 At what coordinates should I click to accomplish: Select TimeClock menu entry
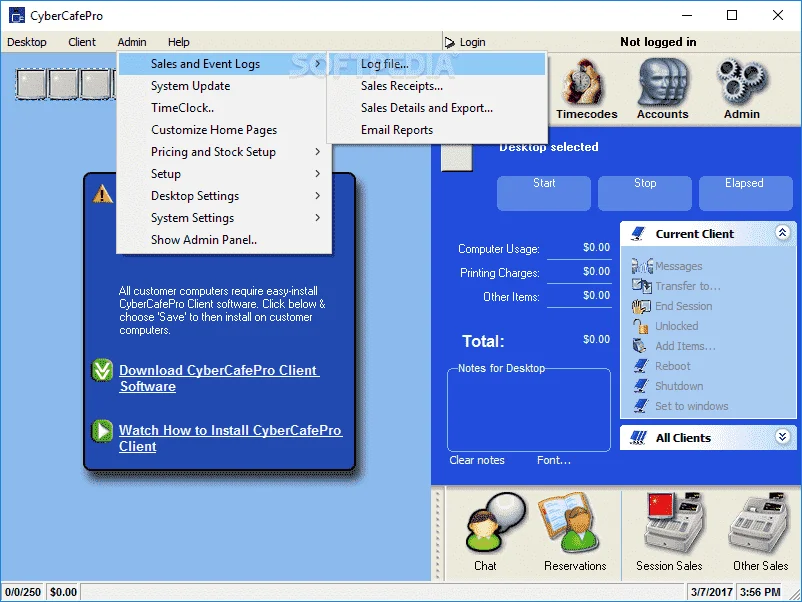click(x=224, y=108)
